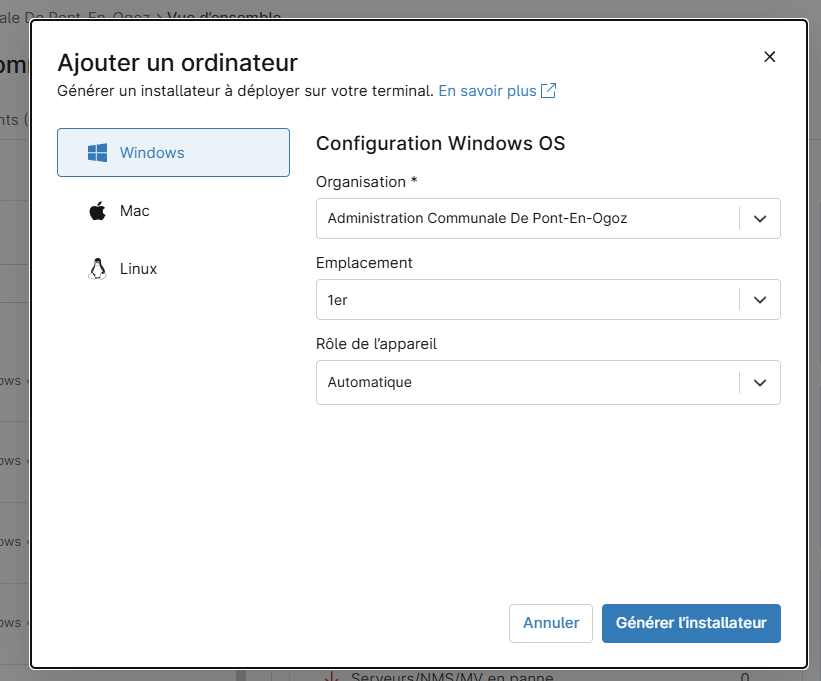Switch to the Linux text tab
Viewport: 821px width, 681px height.
(138, 269)
